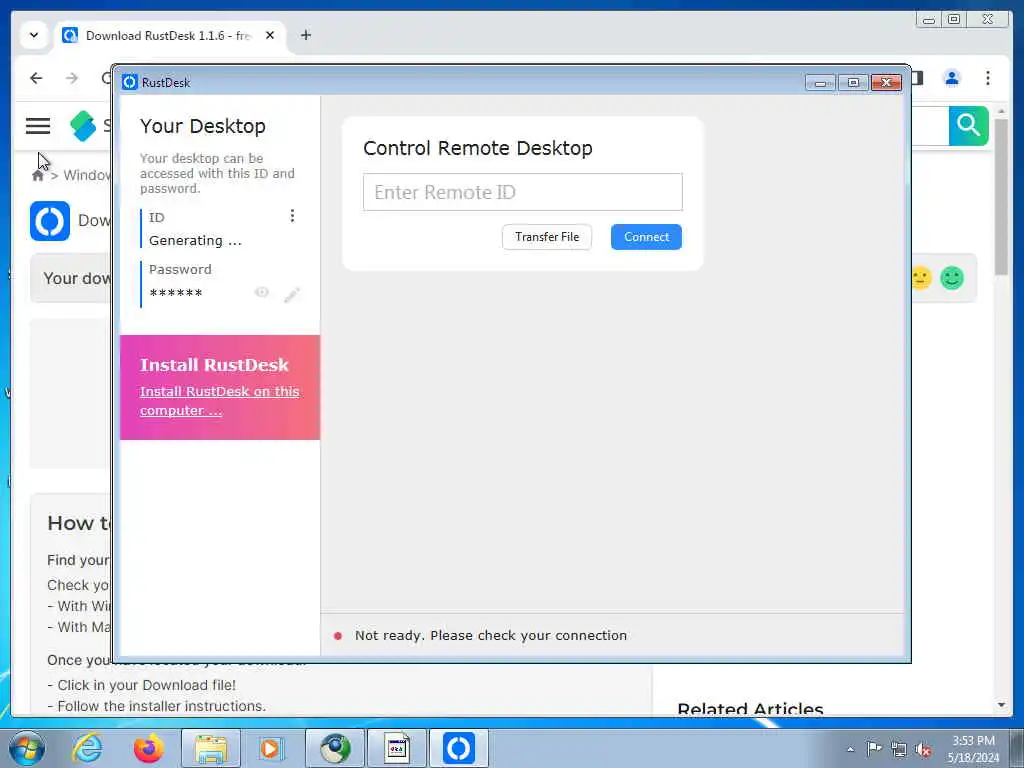Click the scrollbar down arrow in browser
The width and height of the screenshot is (1024, 768).
[1001, 705]
